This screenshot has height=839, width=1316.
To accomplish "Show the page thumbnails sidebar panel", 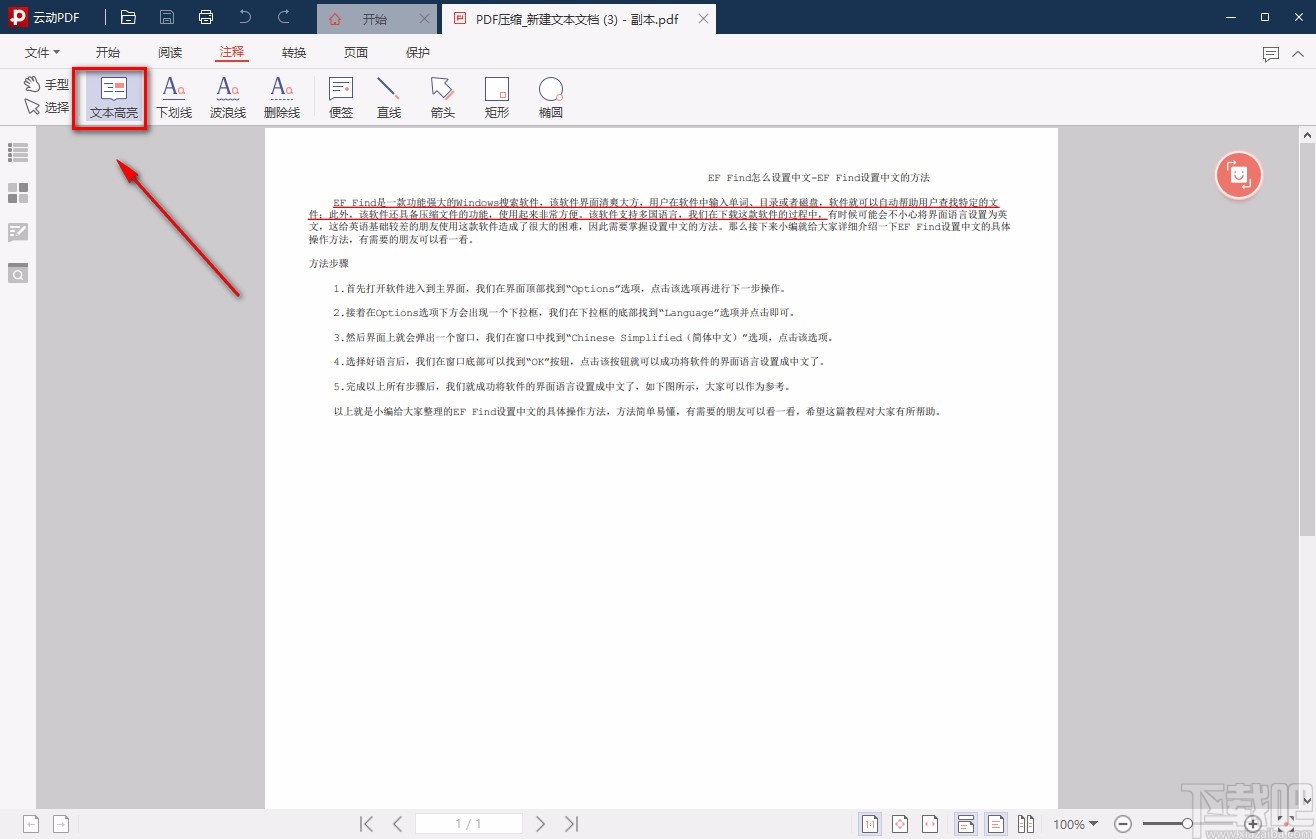I will tap(17, 193).
